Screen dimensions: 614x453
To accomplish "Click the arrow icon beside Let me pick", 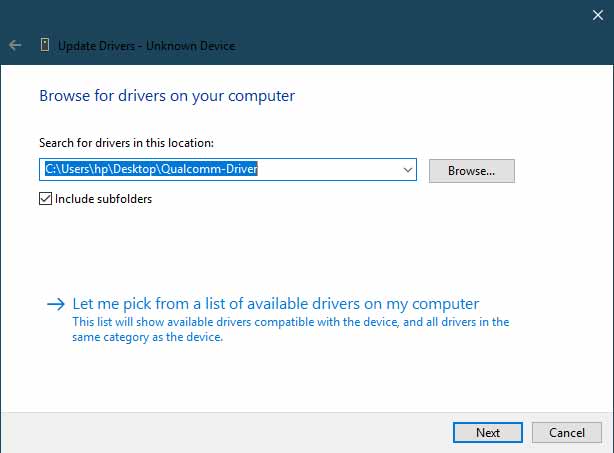I will [56, 304].
